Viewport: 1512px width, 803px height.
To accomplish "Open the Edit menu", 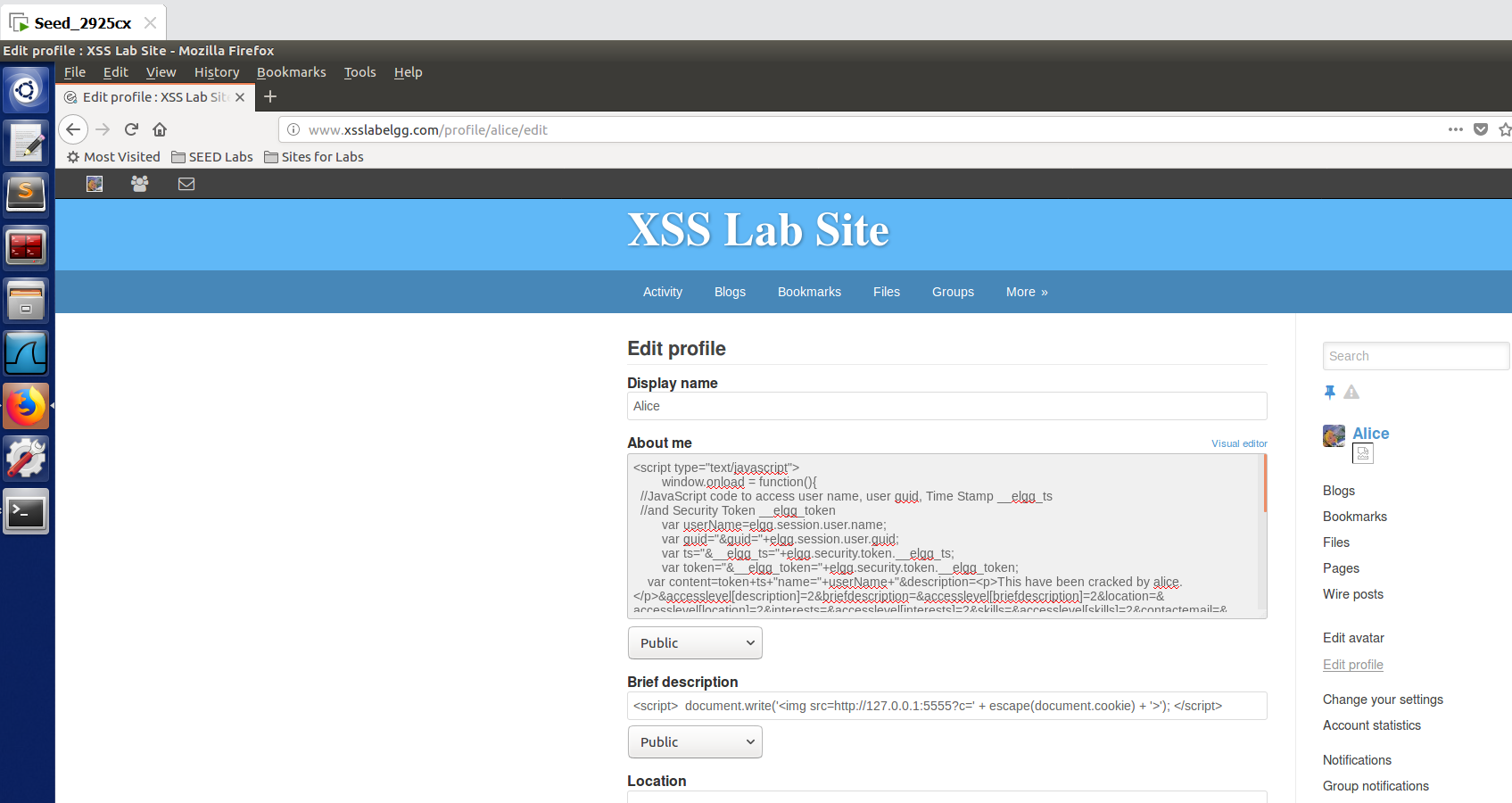I will (x=116, y=72).
